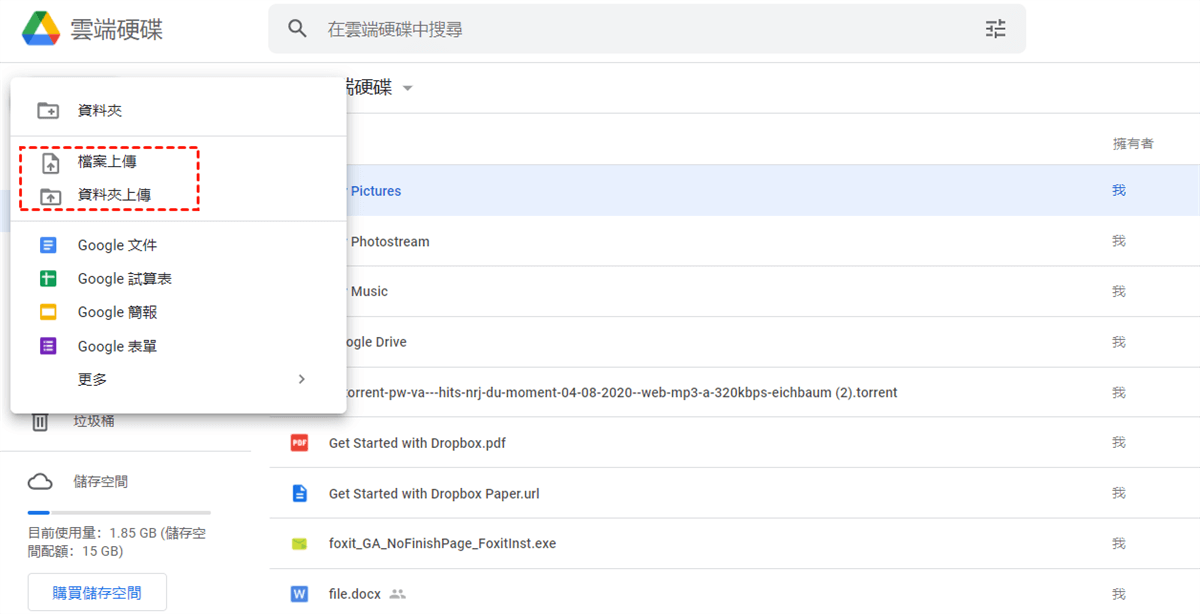Select the eichbaum (2).torrent file
The width and height of the screenshot is (1200, 614).
click(x=735, y=392)
